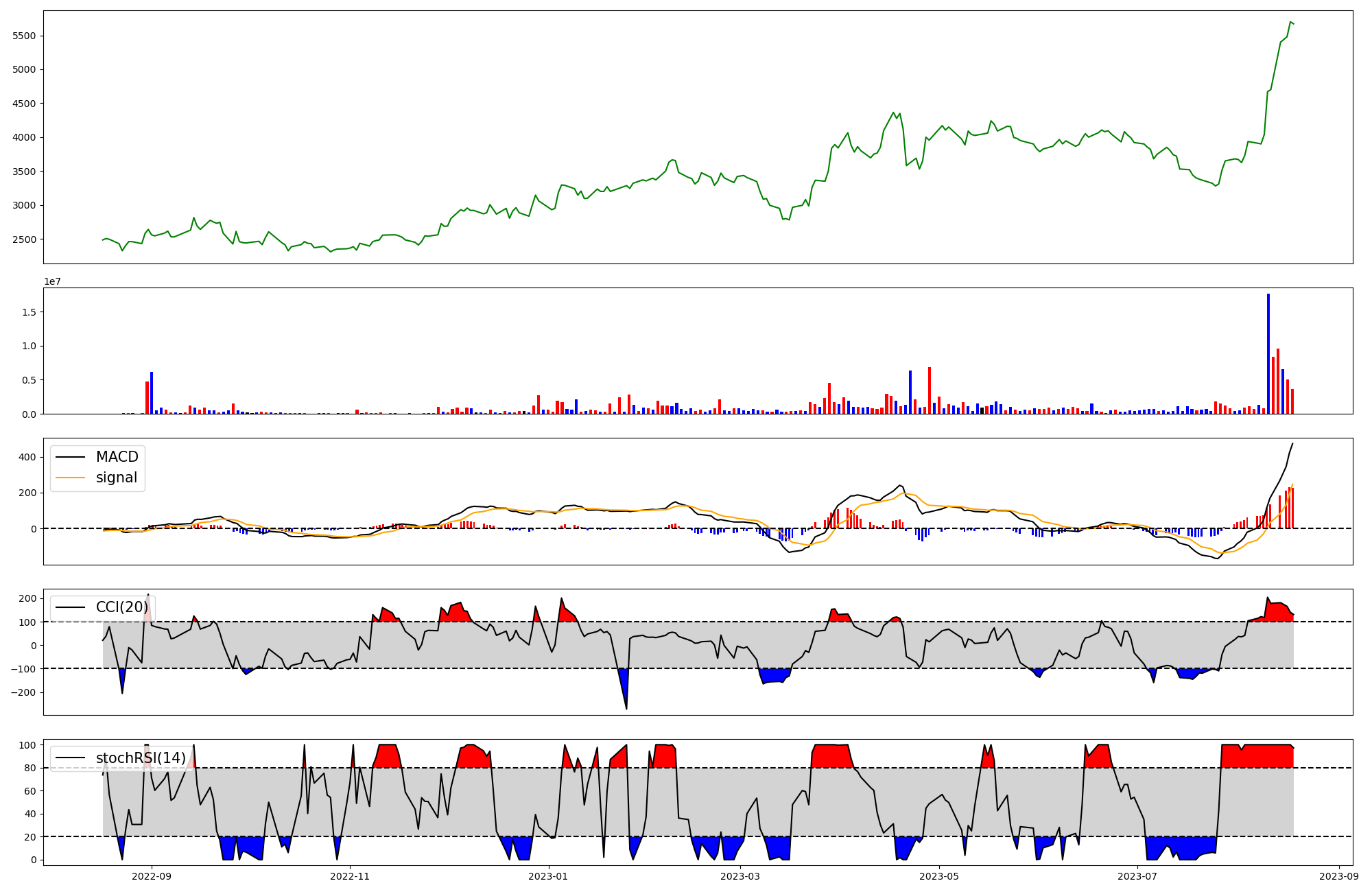The height and width of the screenshot is (892, 1372).
Task: Click the 5500 price axis label
Action: [x=25, y=36]
